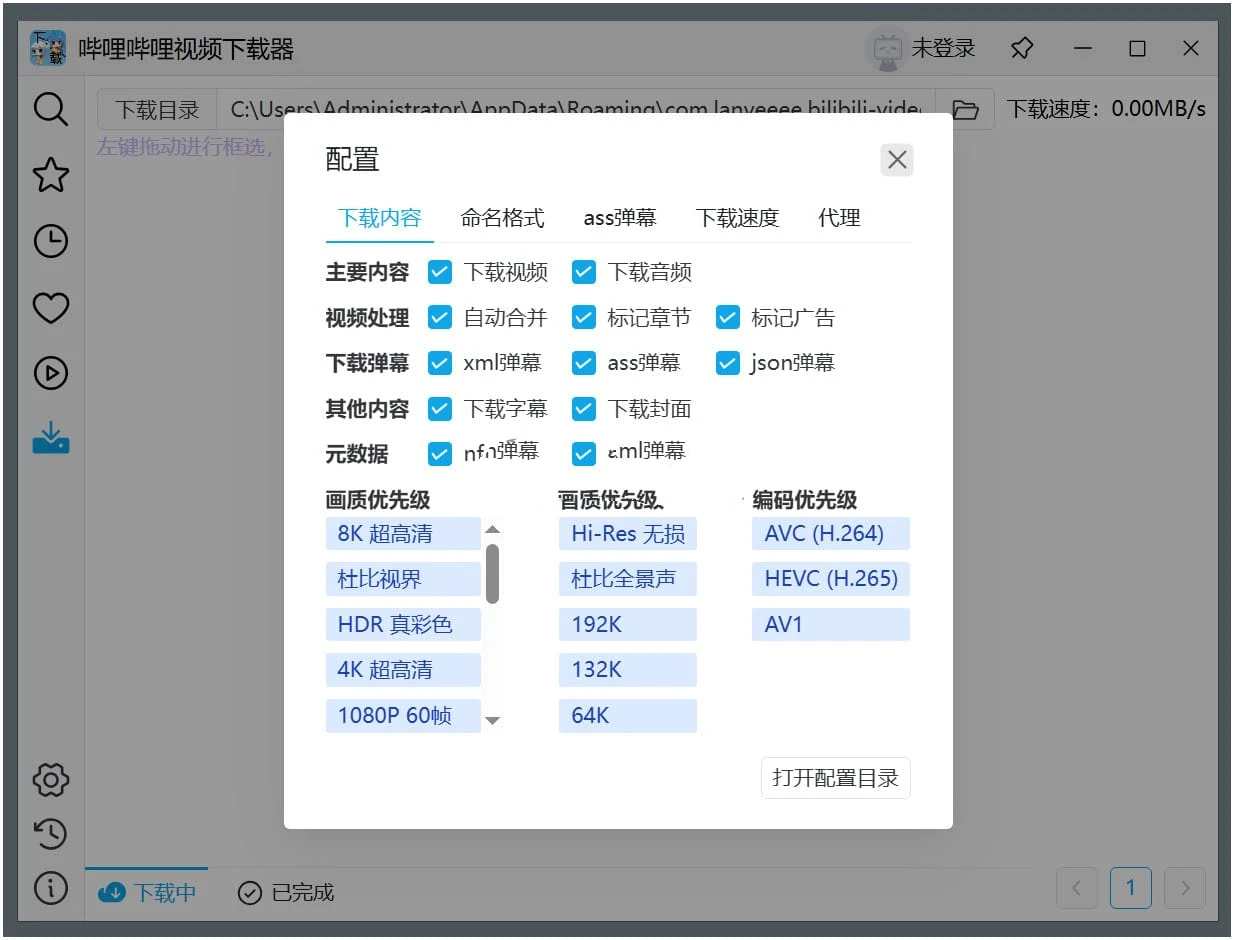Switch to the 代理 tab
This screenshot has width=1234, height=940.
tap(838, 218)
